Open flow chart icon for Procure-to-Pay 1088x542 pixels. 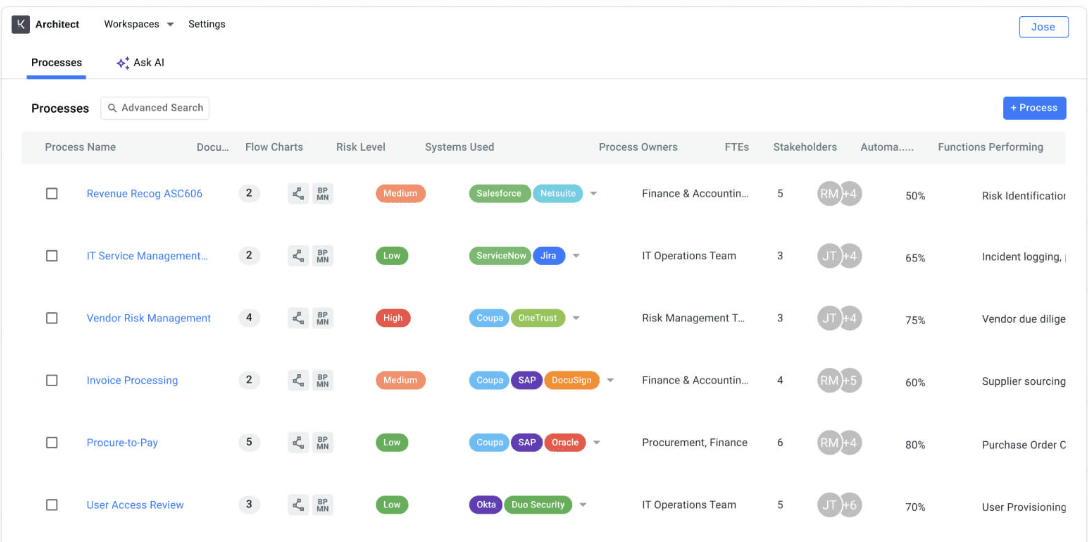(298, 443)
